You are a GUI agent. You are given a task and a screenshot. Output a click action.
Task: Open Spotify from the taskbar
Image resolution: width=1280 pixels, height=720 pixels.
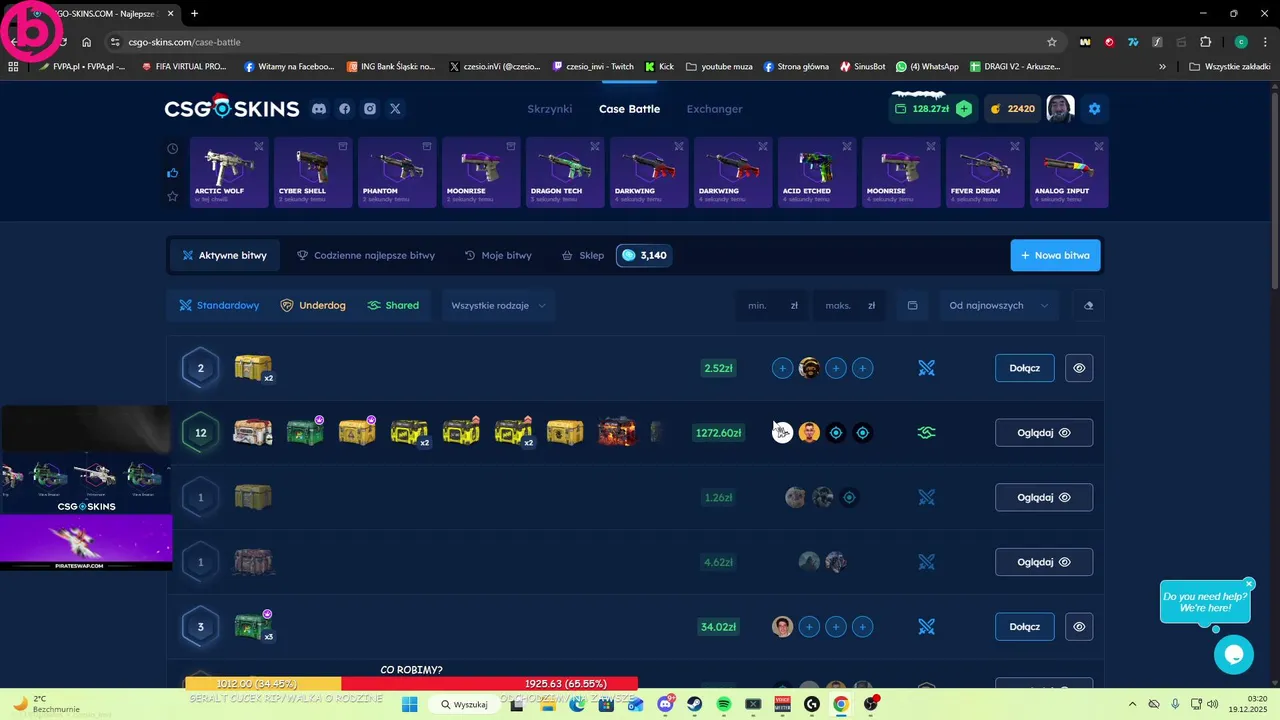[724, 704]
